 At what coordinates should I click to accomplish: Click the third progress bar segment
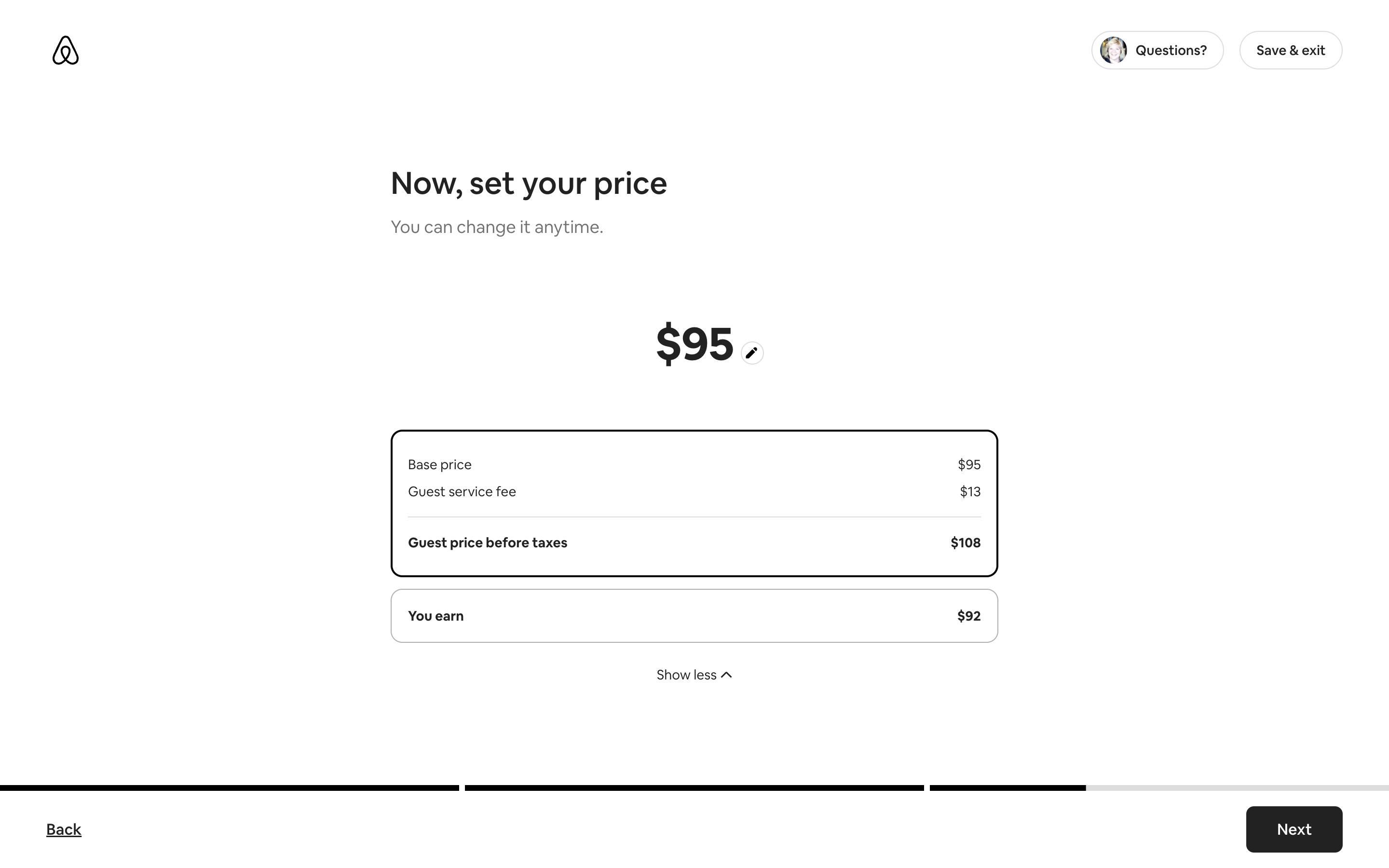pos(1159,787)
